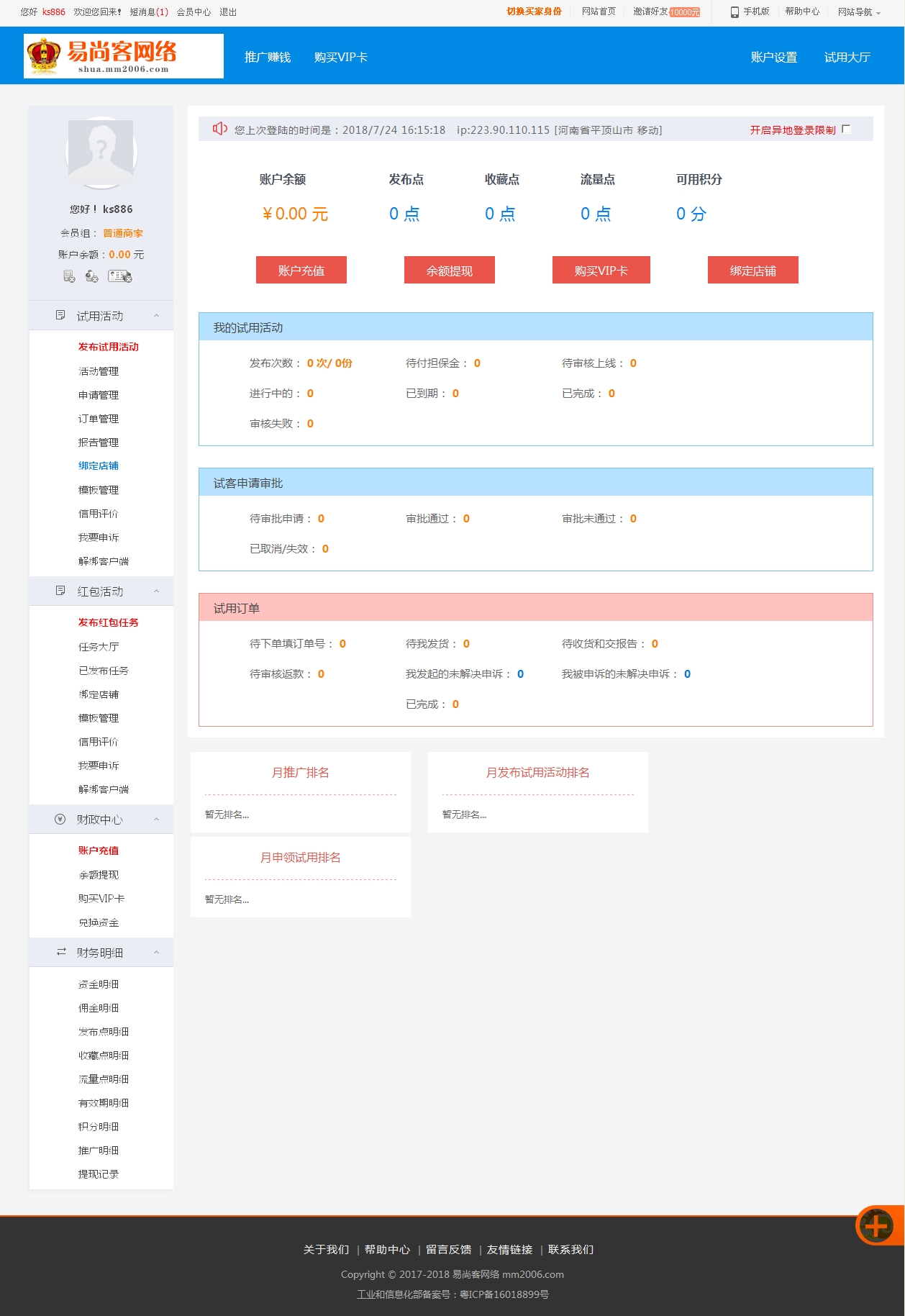Click the unverified phone binding icon
Screen dimensions: 905x1316
(x=69, y=276)
